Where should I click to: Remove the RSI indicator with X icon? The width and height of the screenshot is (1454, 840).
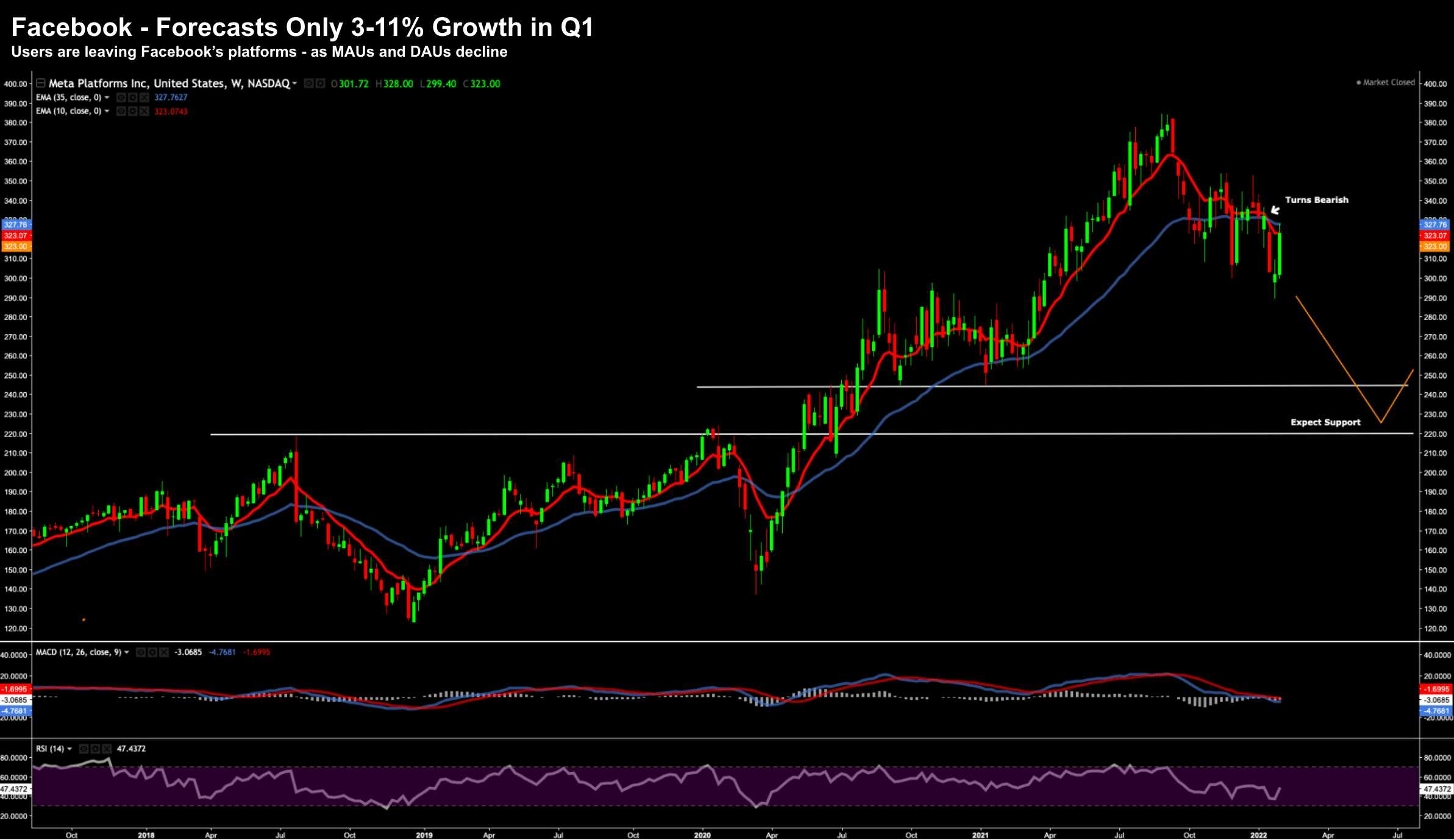point(107,749)
